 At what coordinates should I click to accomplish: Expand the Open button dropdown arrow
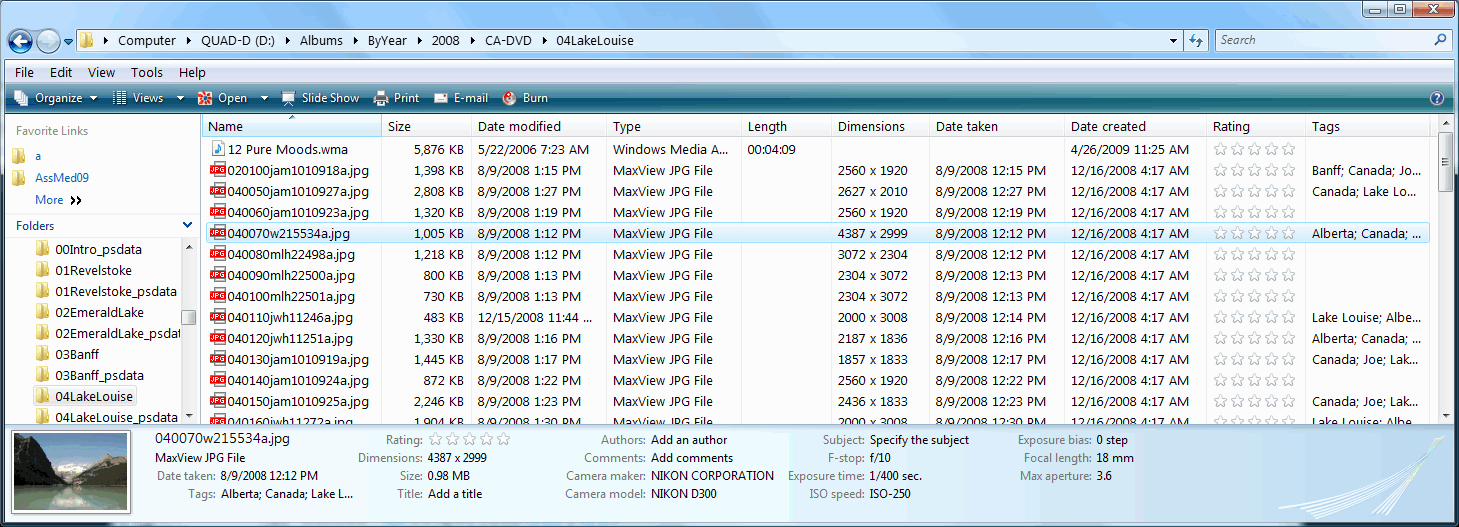point(264,98)
